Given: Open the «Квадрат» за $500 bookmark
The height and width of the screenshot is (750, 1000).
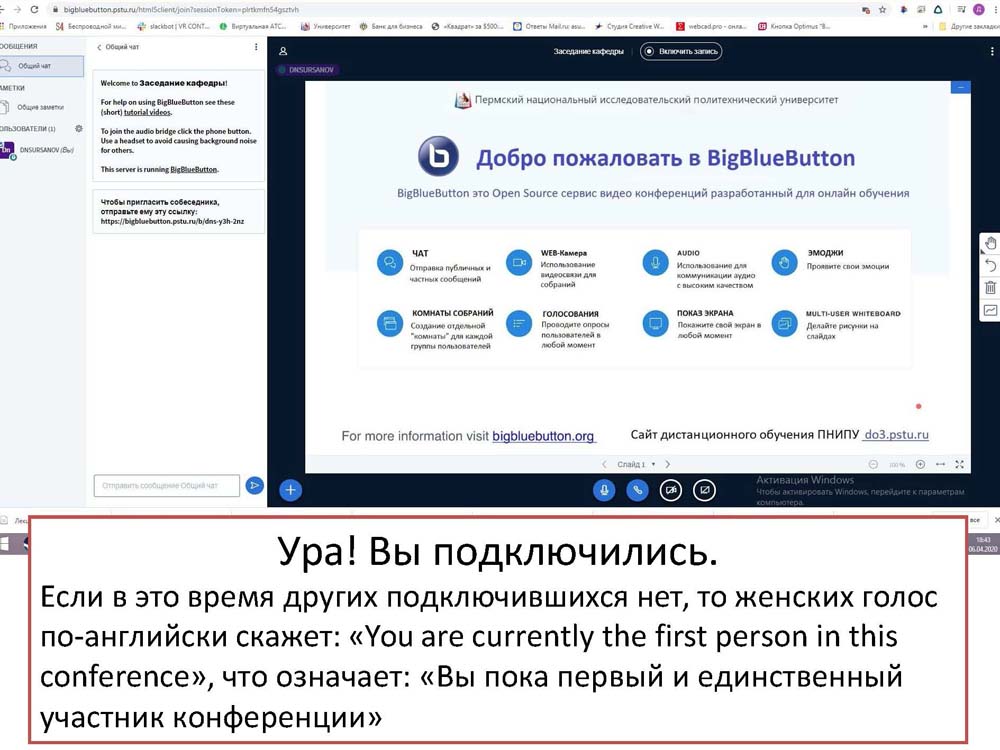Looking at the screenshot, I should 468,26.
